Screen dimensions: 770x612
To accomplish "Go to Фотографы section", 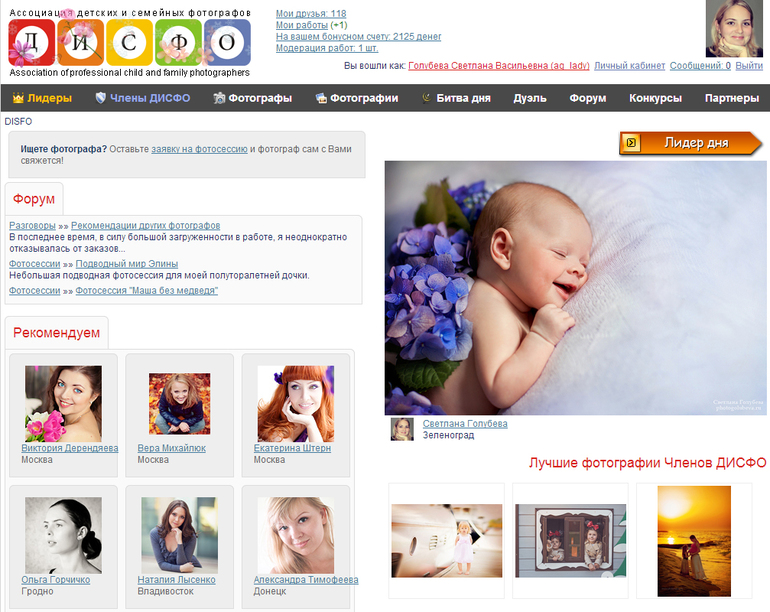I will tap(260, 98).
